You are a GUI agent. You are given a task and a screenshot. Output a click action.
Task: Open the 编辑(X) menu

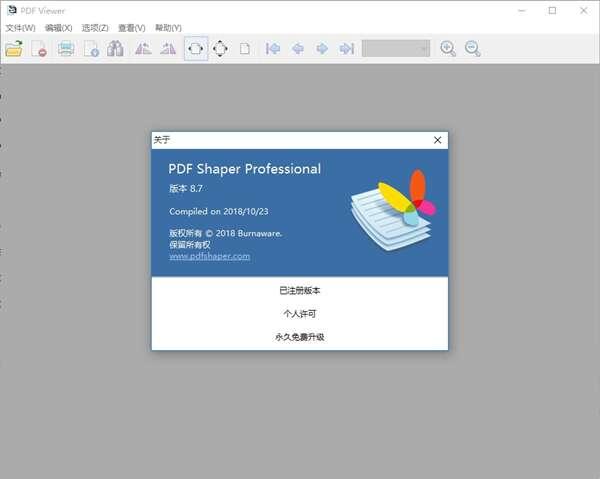pos(58,28)
